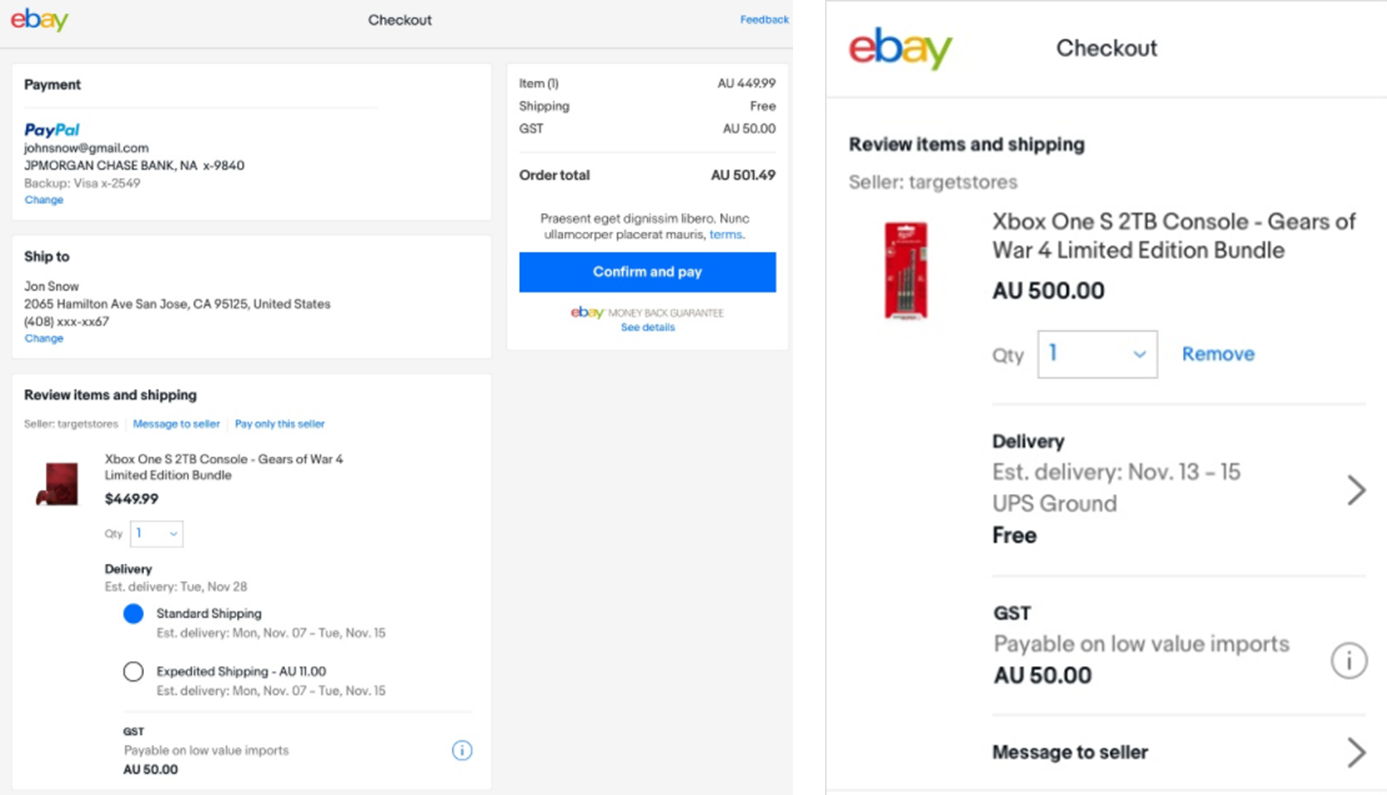1387x795 pixels.
Task: Click Remove link next to quantity
Action: tap(1218, 354)
